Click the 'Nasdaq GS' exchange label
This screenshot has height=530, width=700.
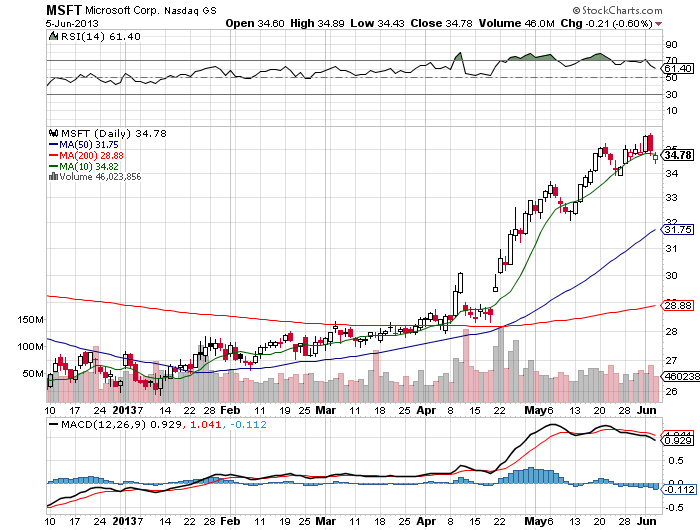pyautogui.click(x=190, y=11)
